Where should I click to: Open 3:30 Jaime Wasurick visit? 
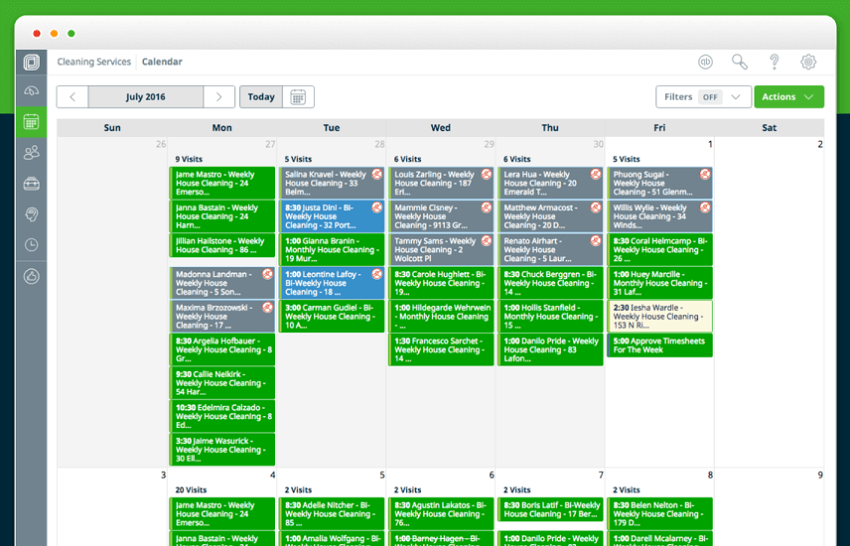(222, 449)
